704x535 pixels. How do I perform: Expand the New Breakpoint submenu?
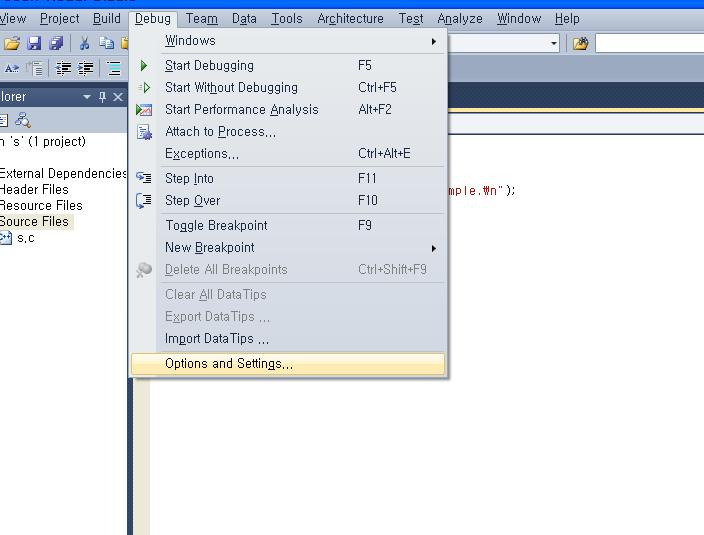(x=288, y=247)
